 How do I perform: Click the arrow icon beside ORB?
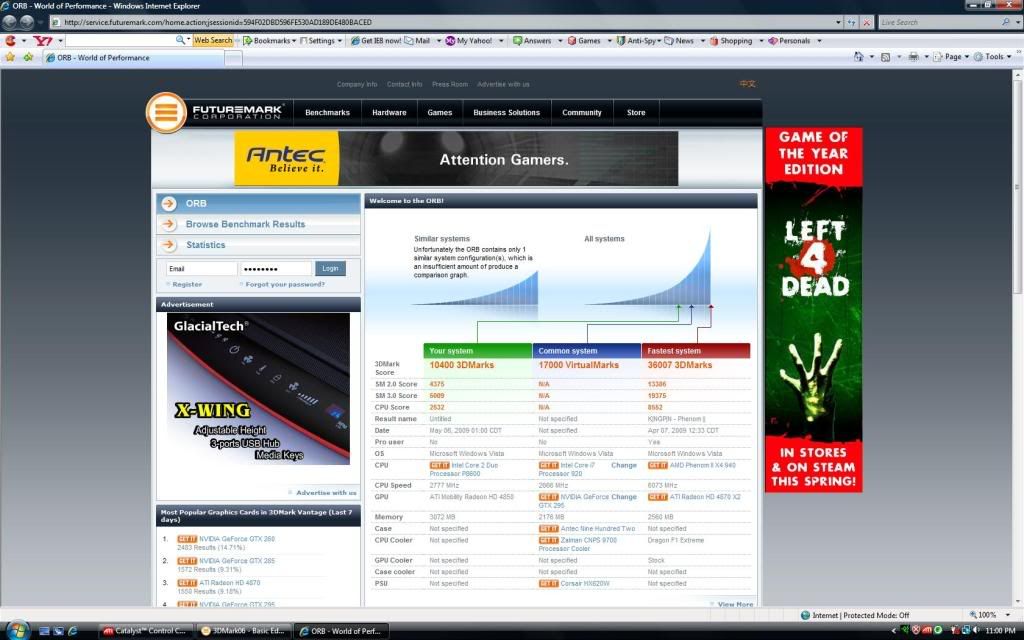(169, 204)
